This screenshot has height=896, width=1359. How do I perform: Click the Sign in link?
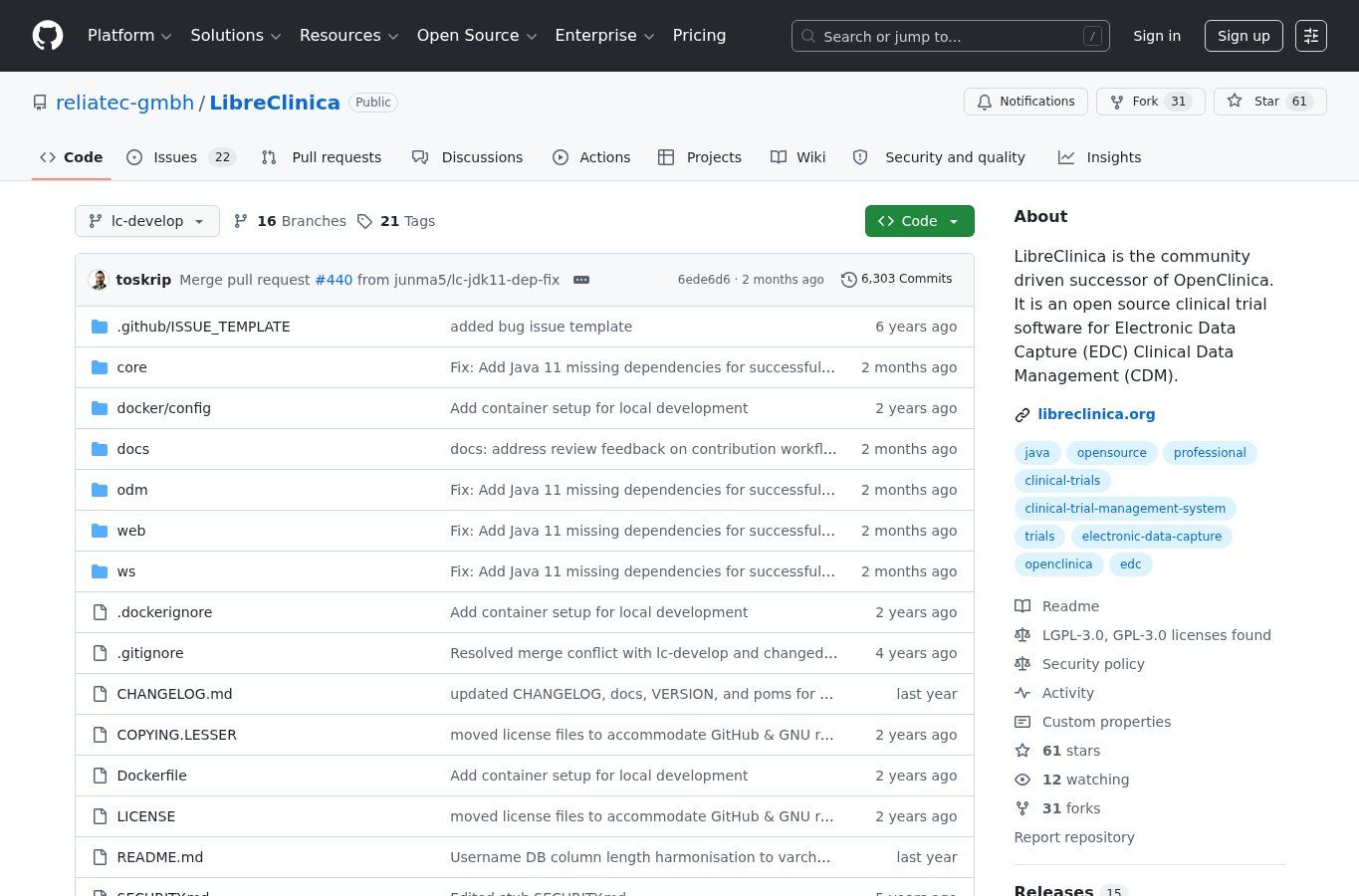[x=1157, y=36]
